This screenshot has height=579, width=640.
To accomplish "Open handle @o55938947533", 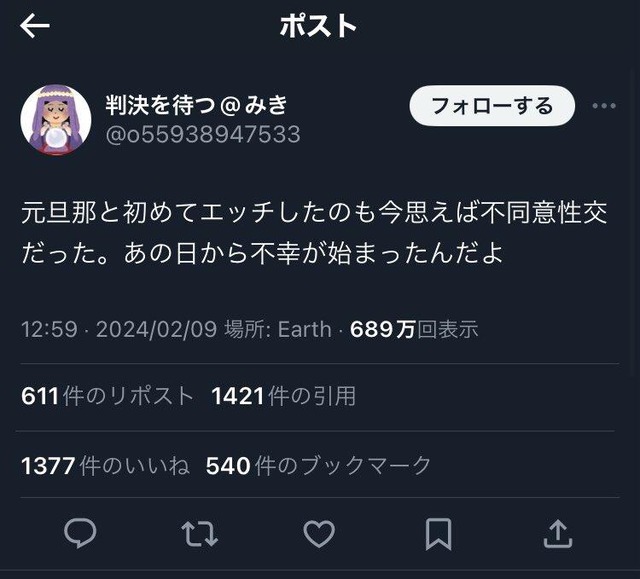I will (x=203, y=134).
